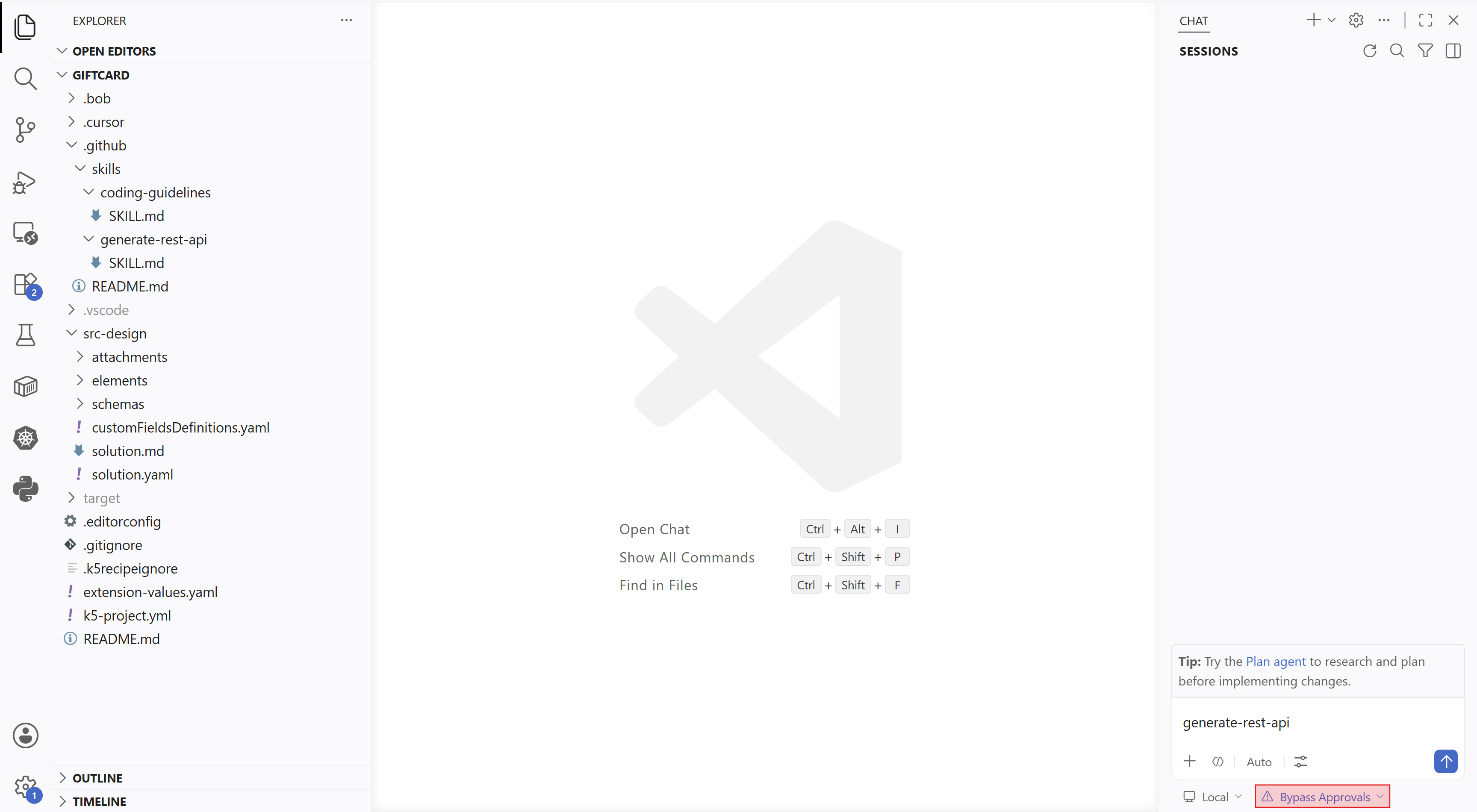Toggle the sessions side-by-side layout icon
Viewport: 1477px width, 812px height.
point(1453,51)
